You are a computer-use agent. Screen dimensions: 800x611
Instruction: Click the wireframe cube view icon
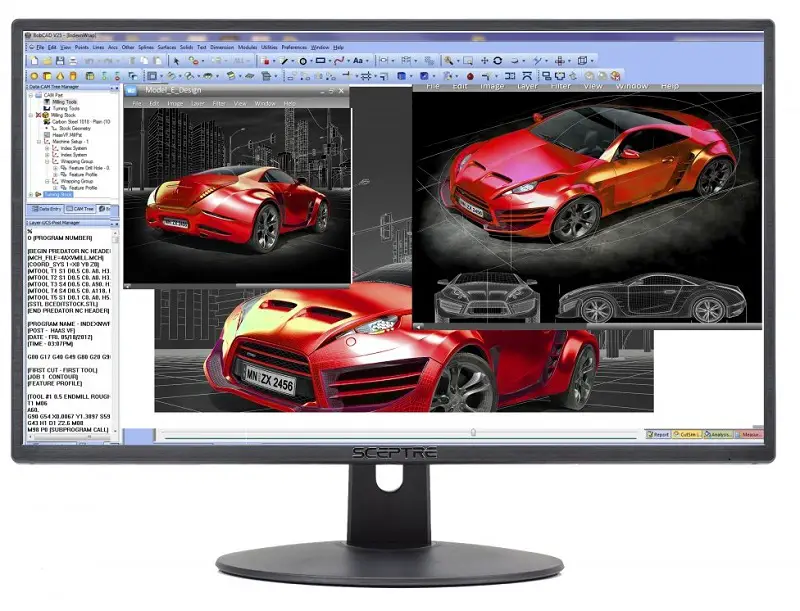pos(582,61)
